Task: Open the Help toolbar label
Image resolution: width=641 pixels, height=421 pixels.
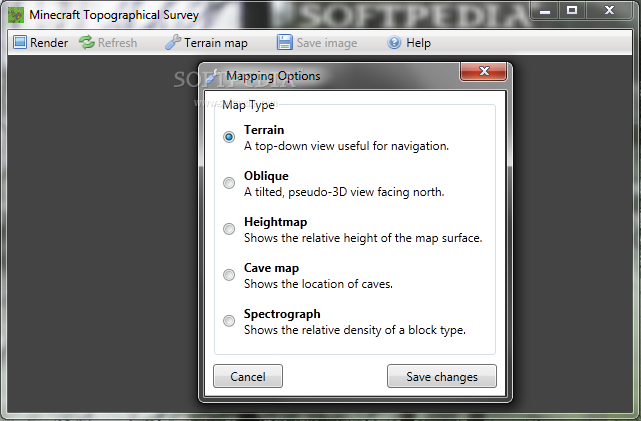Action: [x=419, y=43]
